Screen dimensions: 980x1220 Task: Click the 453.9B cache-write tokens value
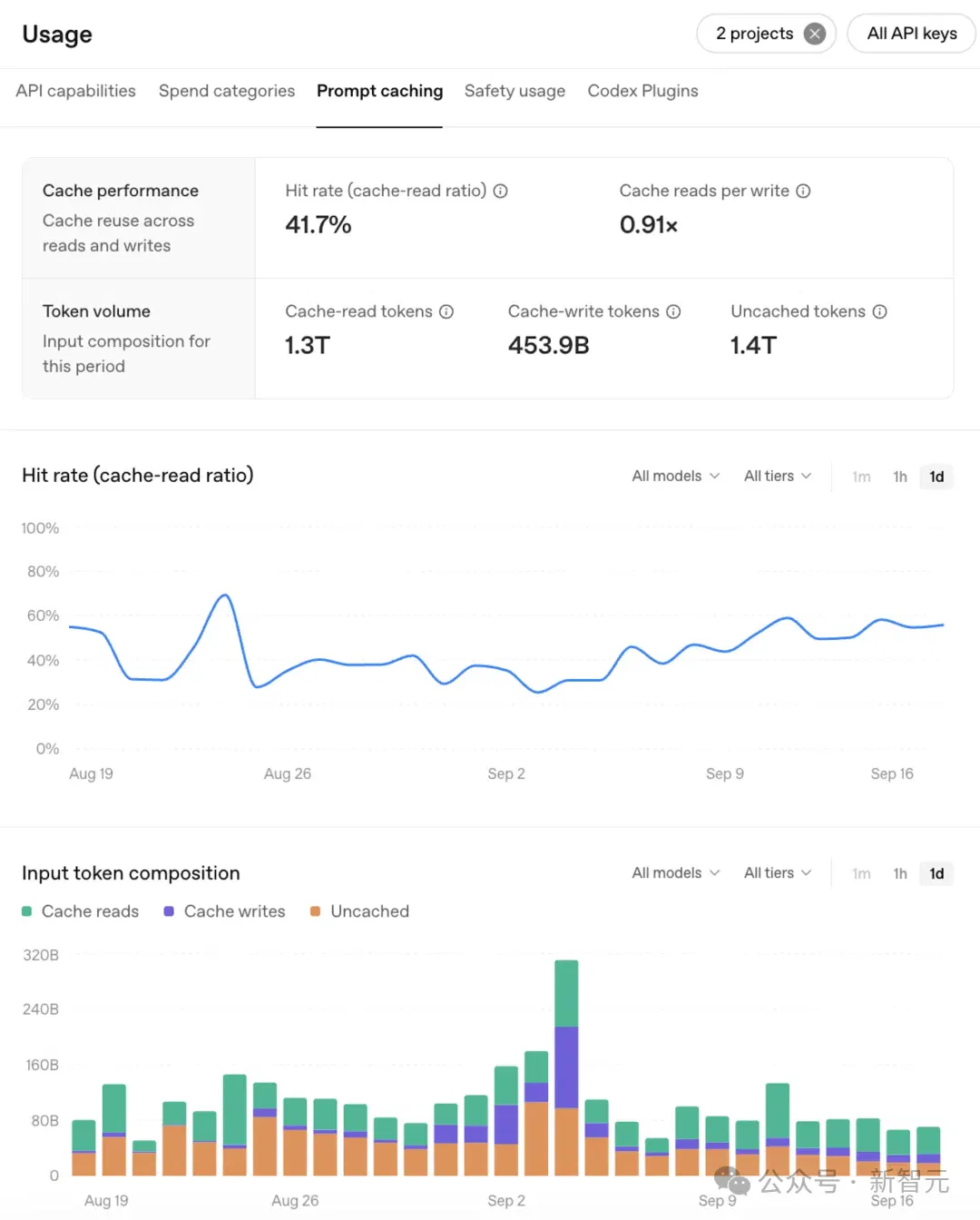point(549,345)
